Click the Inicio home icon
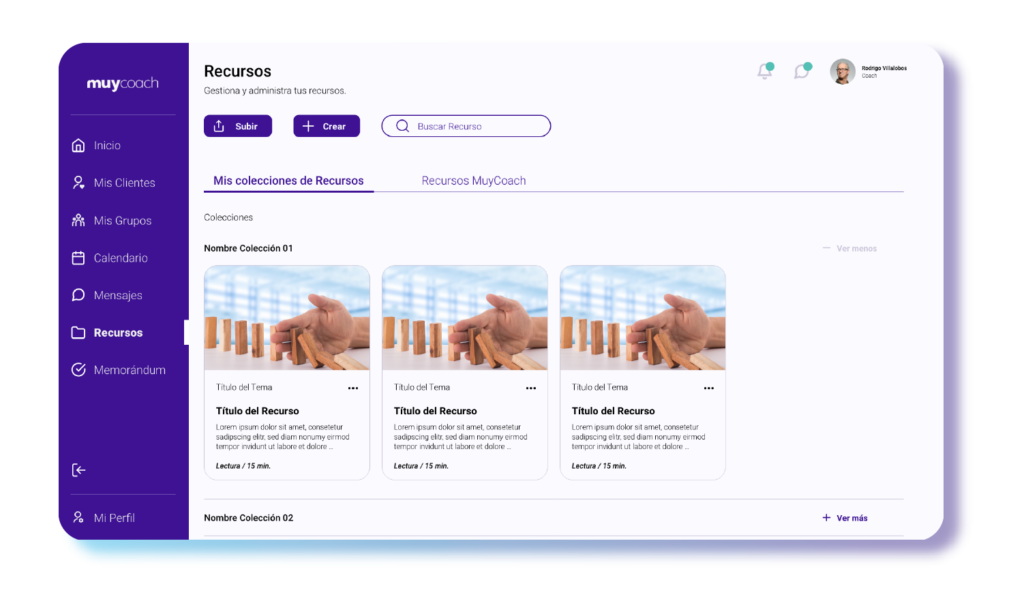 (79, 146)
